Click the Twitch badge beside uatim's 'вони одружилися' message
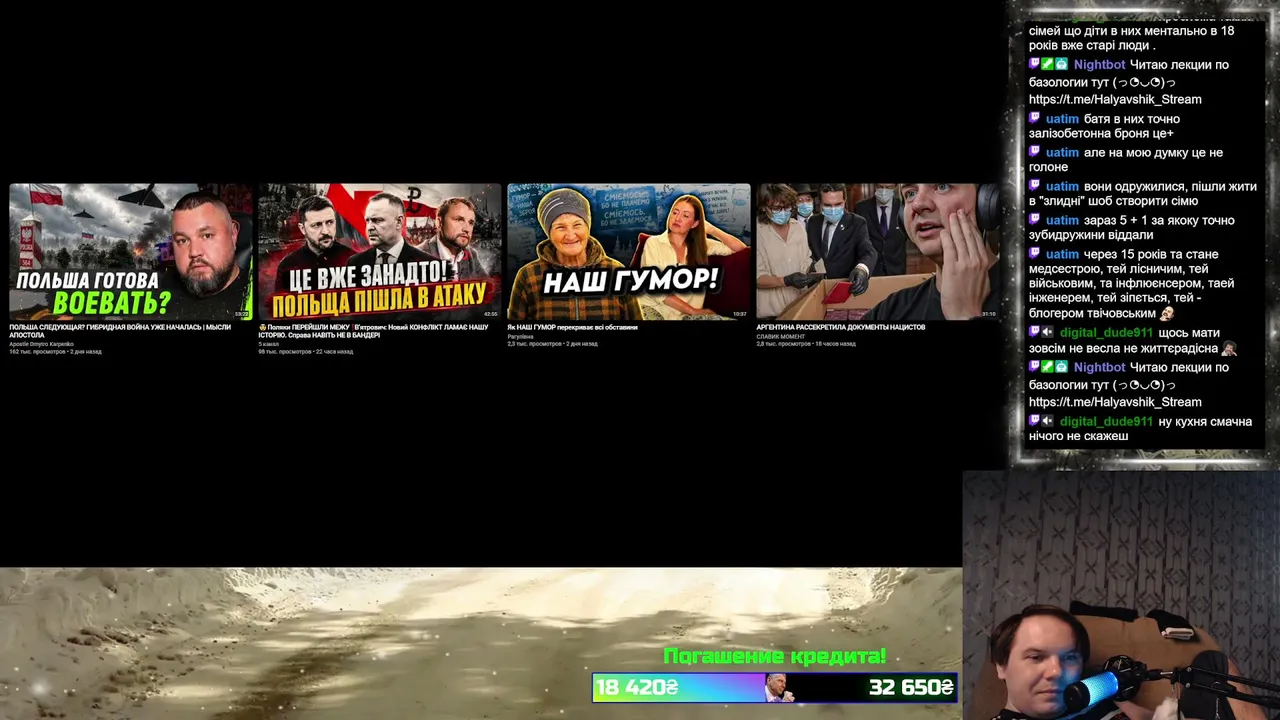The width and height of the screenshot is (1280, 720). tap(1035, 187)
